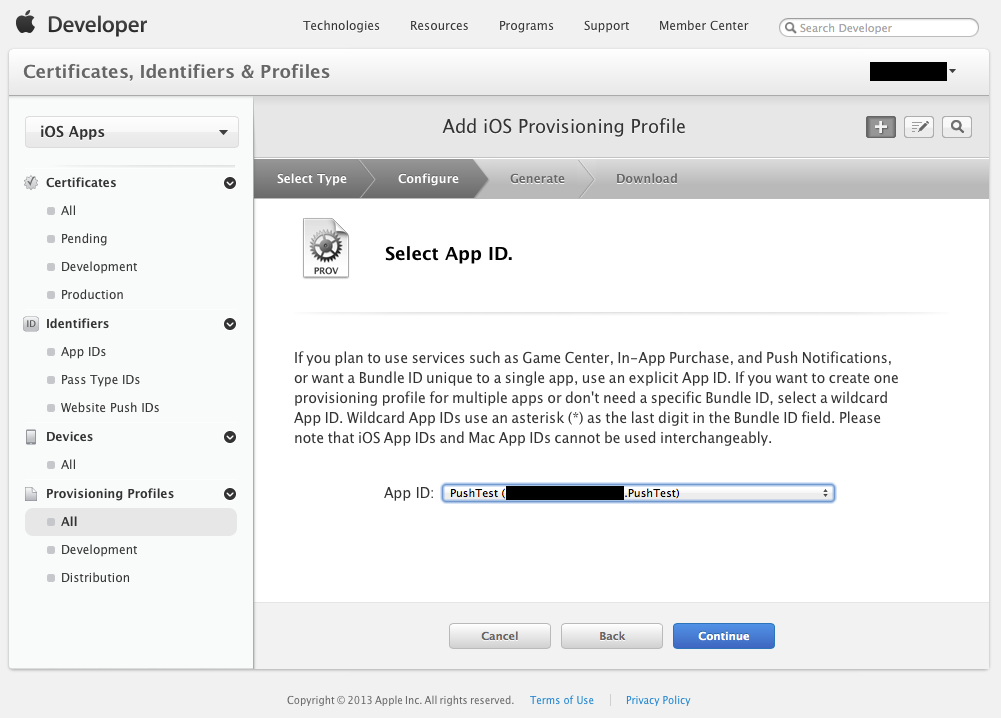Collapse the Certificates section chevron

click(230, 183)
